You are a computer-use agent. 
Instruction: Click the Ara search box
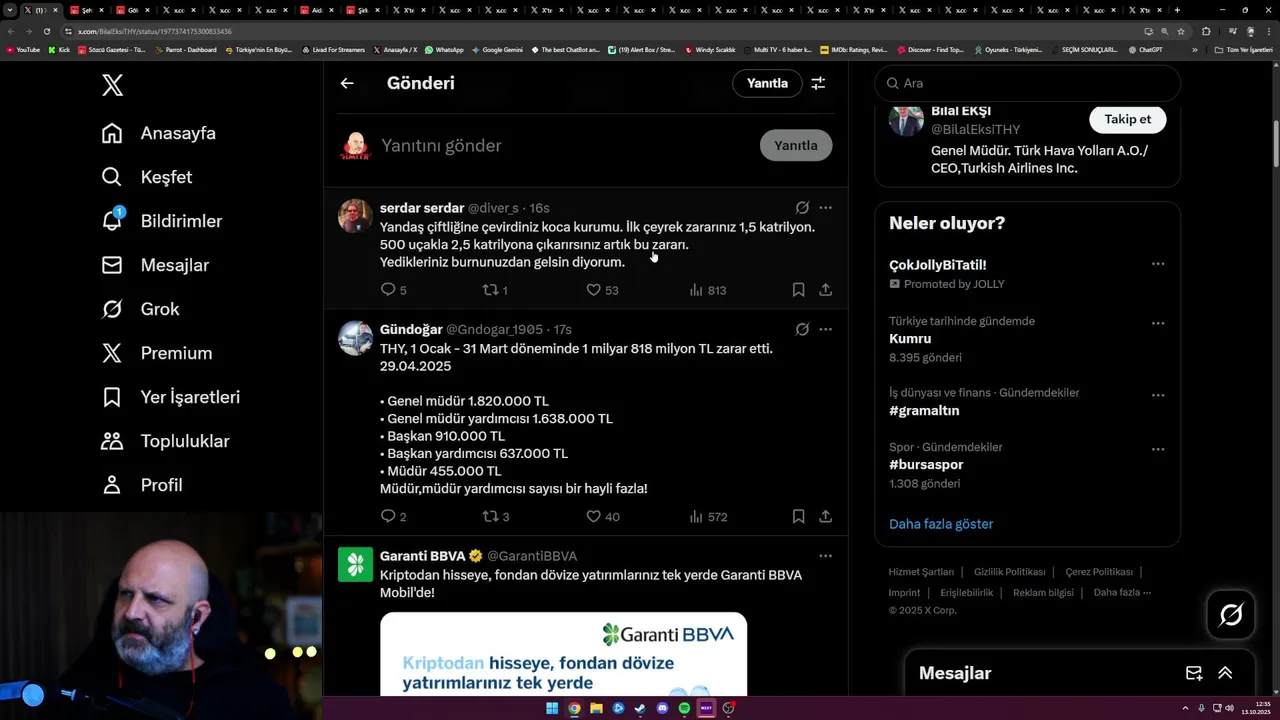coord(1027,83)
